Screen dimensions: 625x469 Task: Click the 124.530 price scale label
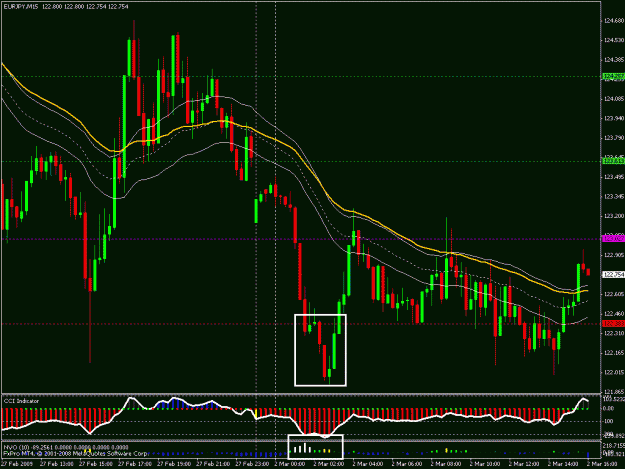(614, 40)
